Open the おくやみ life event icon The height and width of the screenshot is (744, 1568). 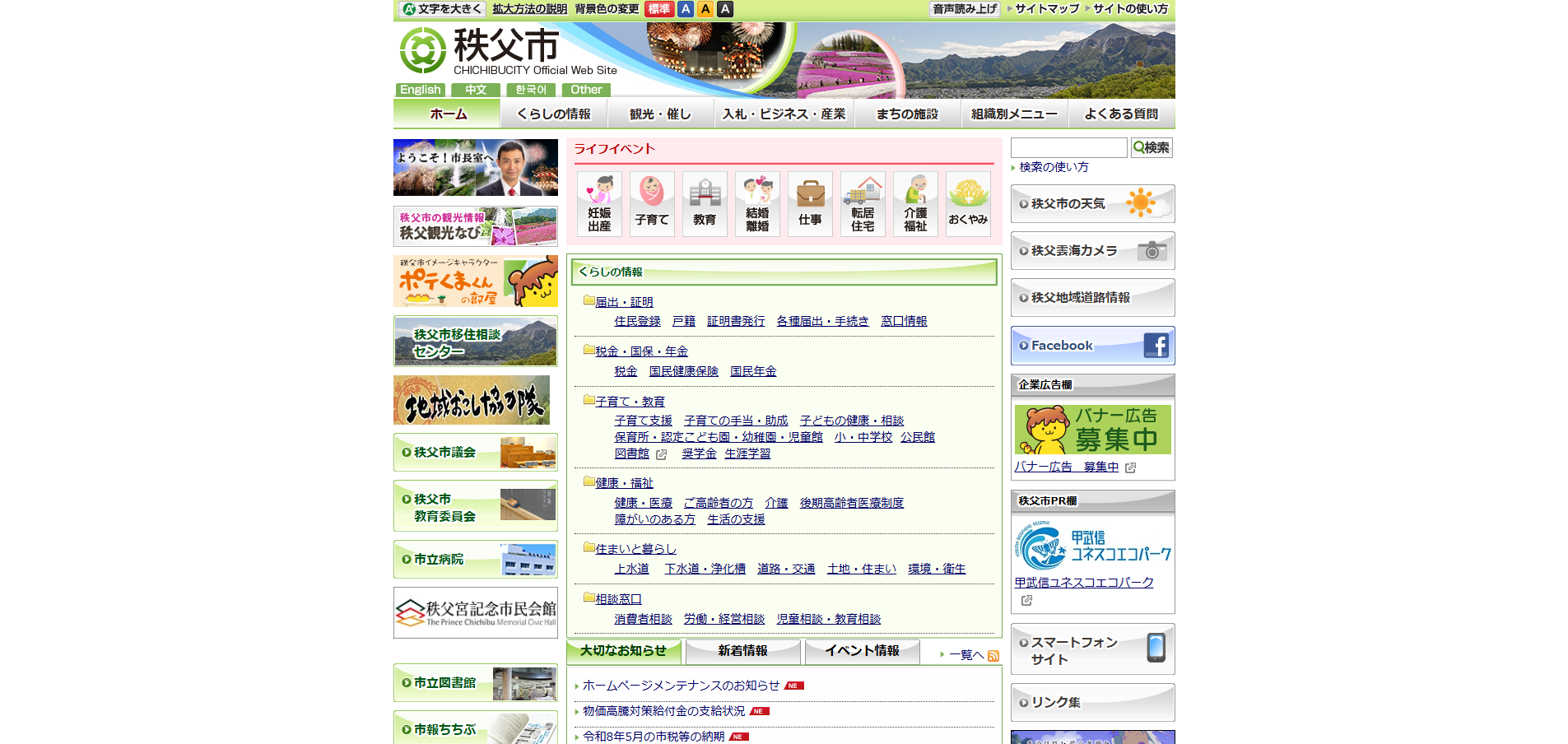click(968, 204)
